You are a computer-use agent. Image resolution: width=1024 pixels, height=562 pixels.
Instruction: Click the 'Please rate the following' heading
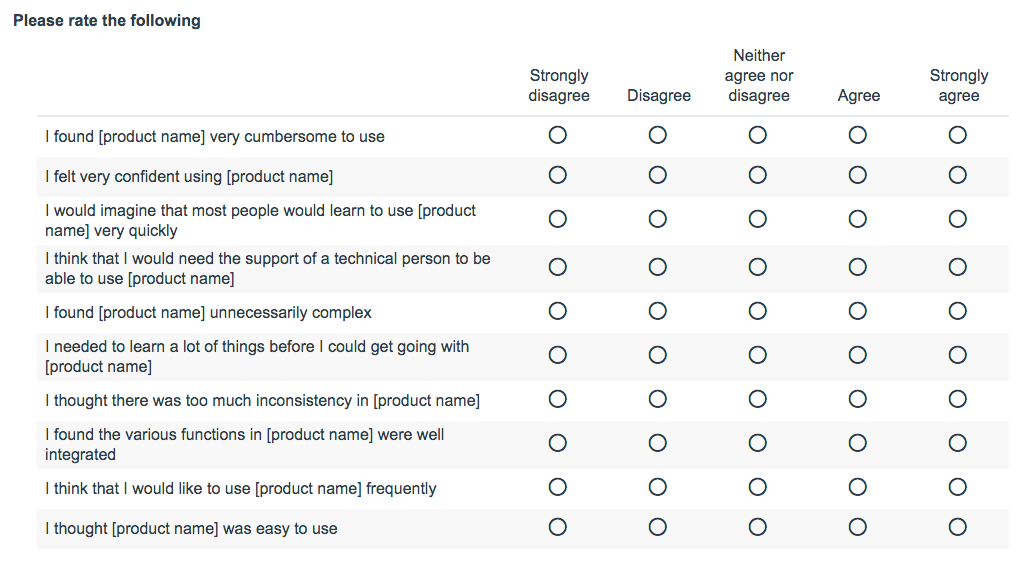(x=107, y=21)
